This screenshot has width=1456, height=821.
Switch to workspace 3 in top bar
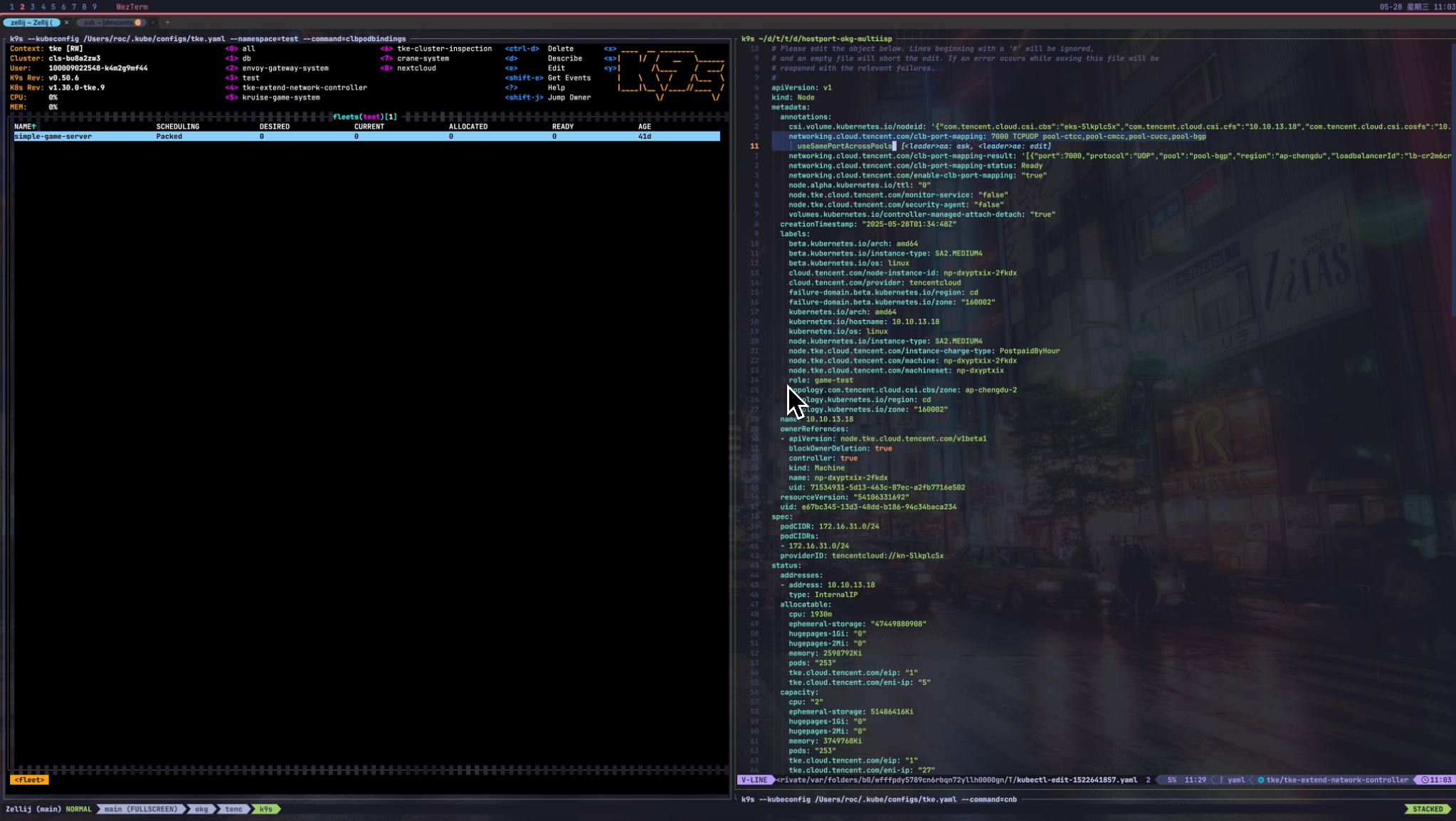coord(33,6)
